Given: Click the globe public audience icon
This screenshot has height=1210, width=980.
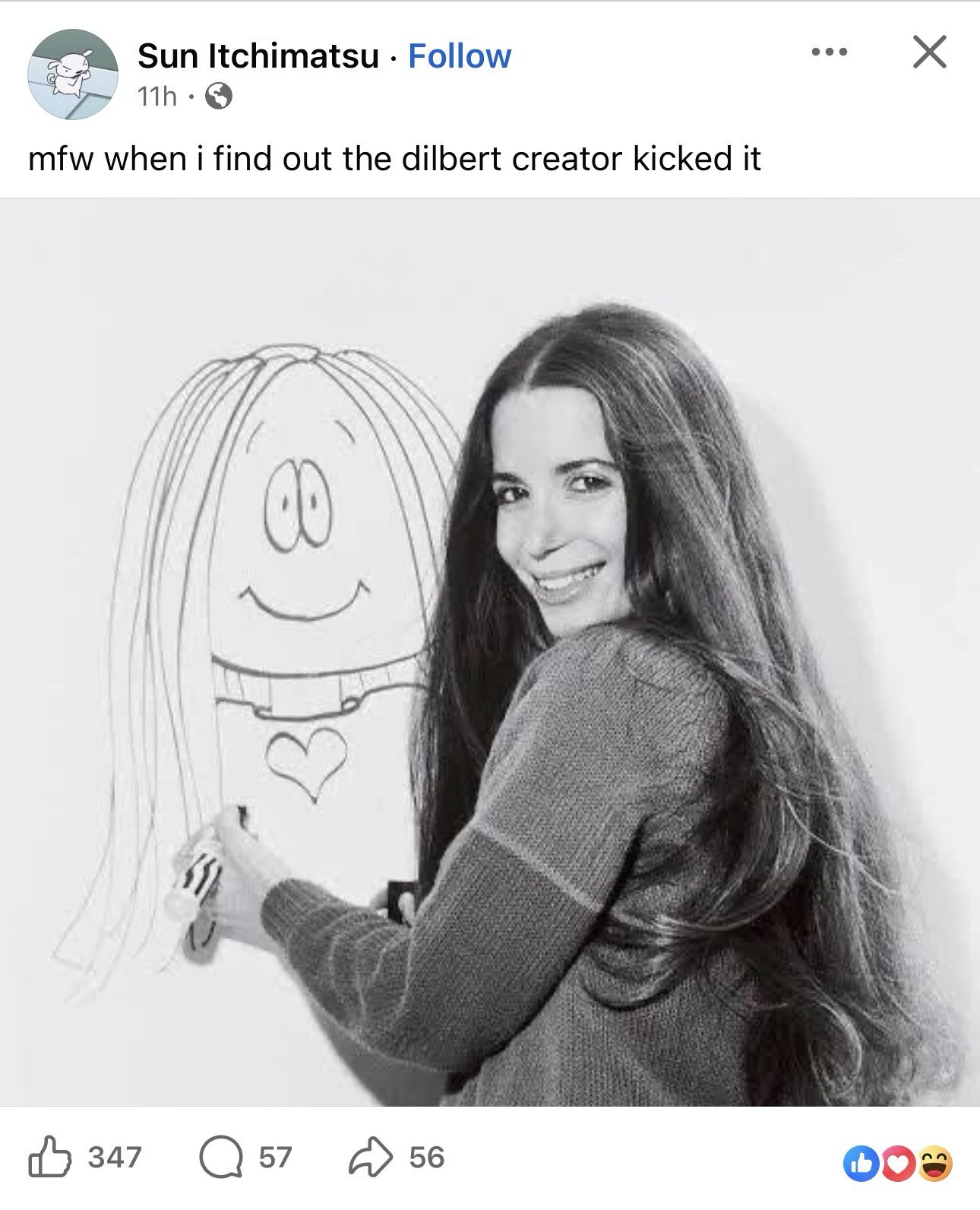Looking at the screenshot, I should pyautogui.click(x=219, y=97).
